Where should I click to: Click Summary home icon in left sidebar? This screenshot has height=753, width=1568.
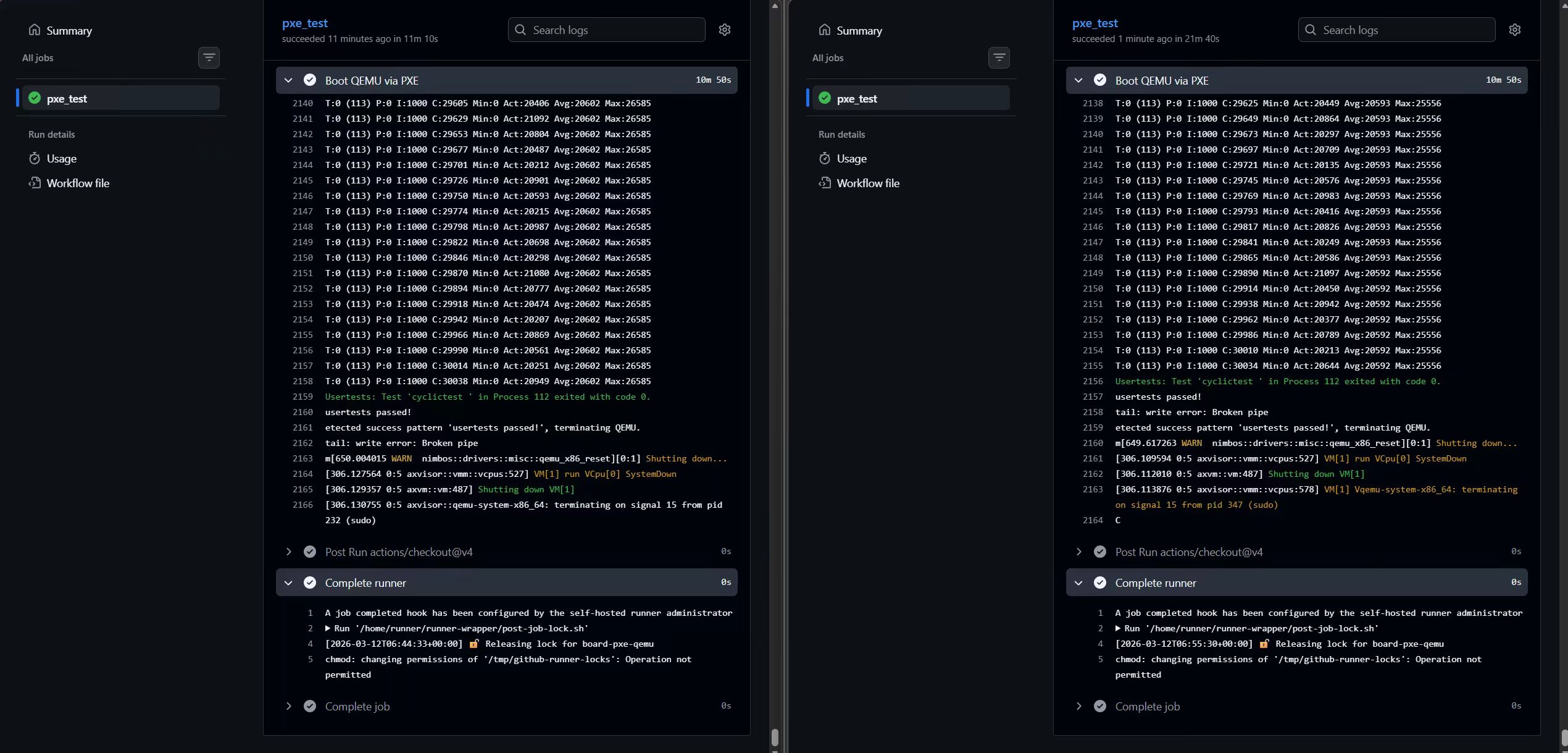(35, 30)
